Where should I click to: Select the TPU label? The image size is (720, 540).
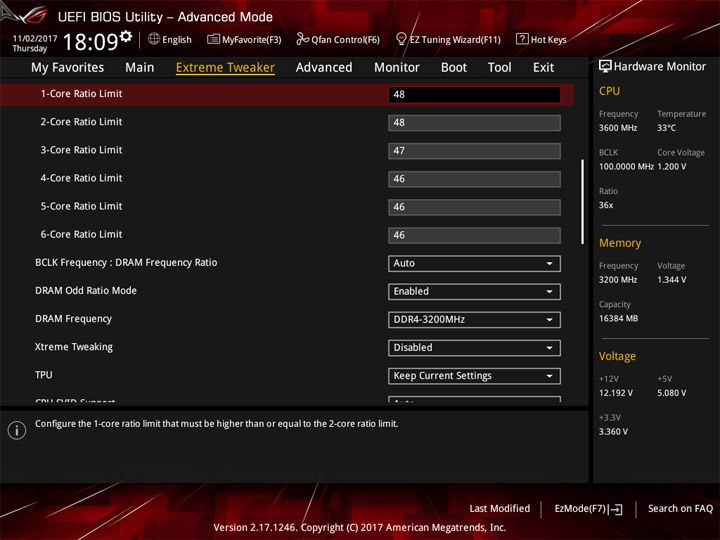44,375
